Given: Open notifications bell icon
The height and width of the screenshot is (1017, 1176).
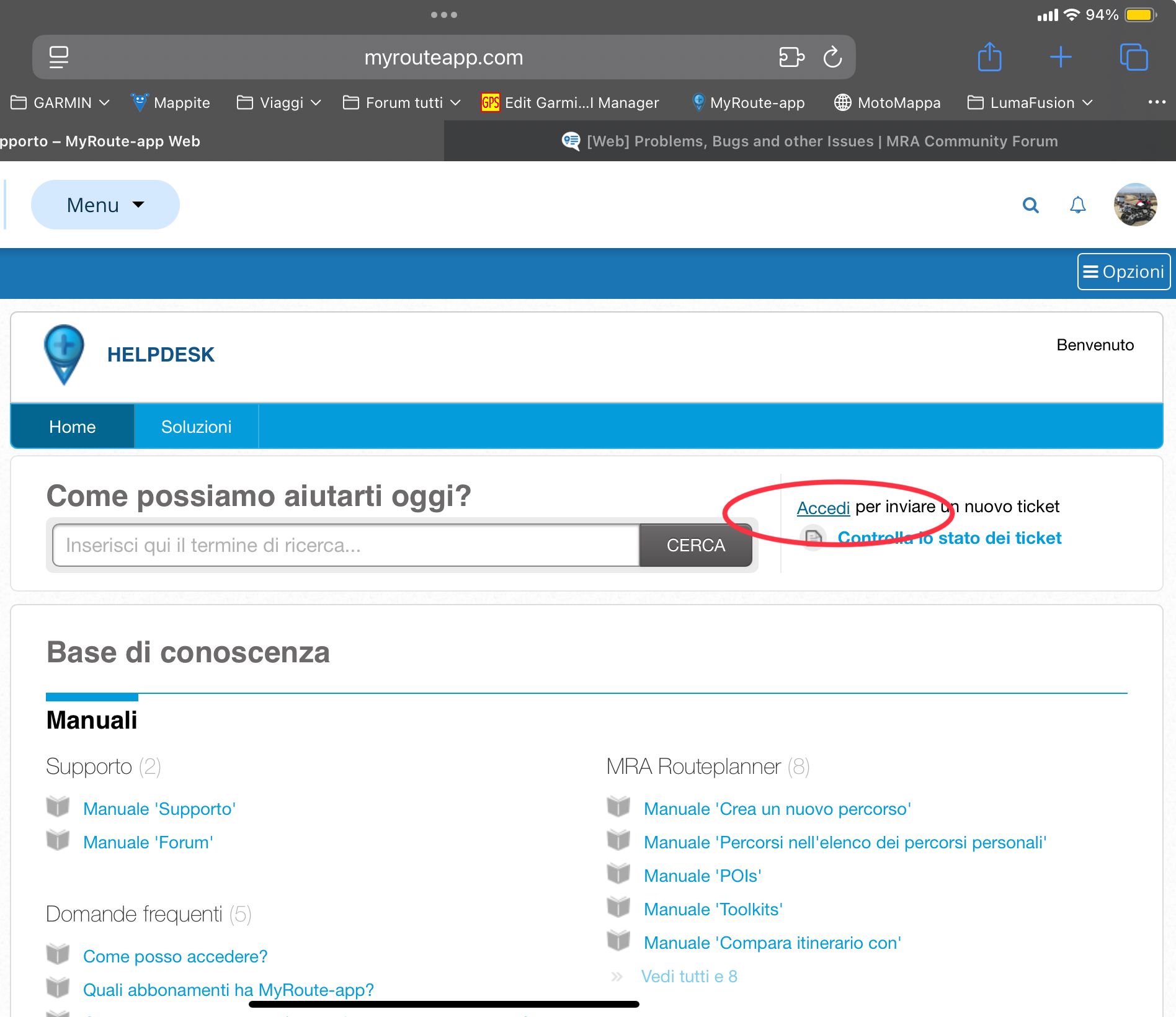Looking at the screenshot, I should [x=1078, y=205].
